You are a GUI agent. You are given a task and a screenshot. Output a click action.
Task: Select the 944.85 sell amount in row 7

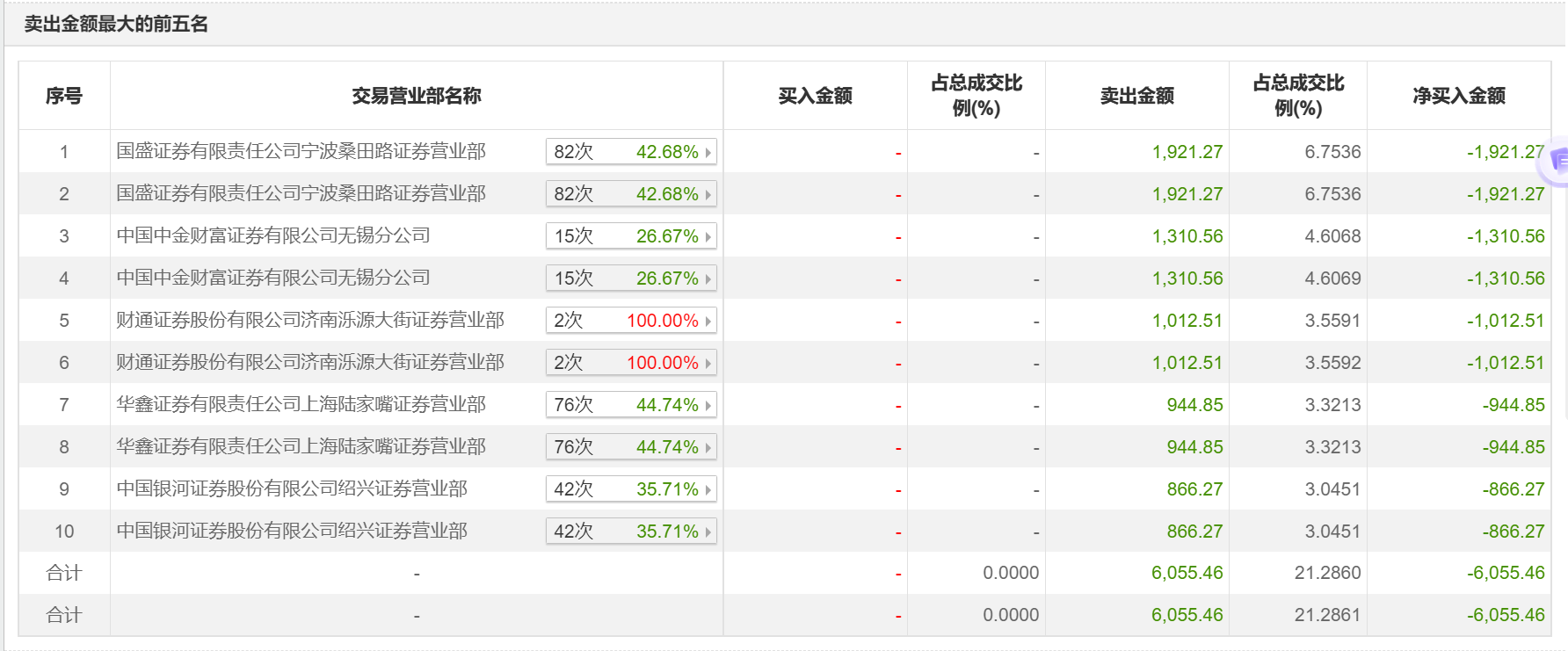1194,404
